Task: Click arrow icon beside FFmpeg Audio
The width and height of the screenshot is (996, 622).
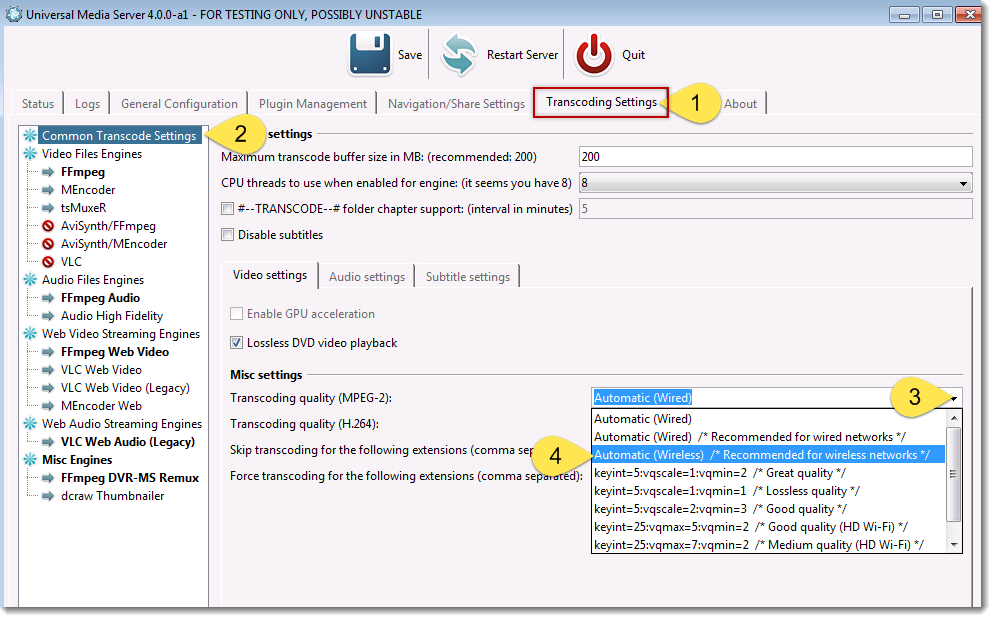Action: tap(48, 298)
